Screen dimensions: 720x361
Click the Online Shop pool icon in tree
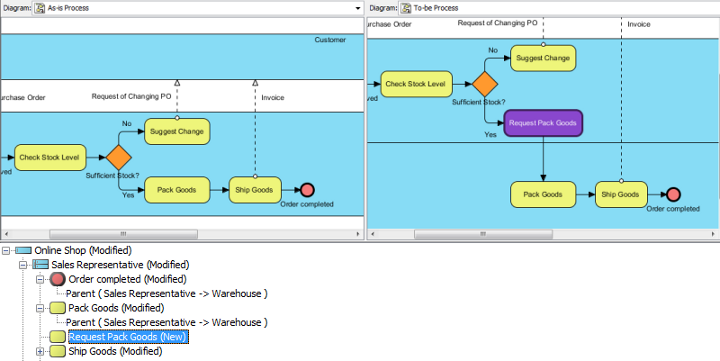(23, 251)
